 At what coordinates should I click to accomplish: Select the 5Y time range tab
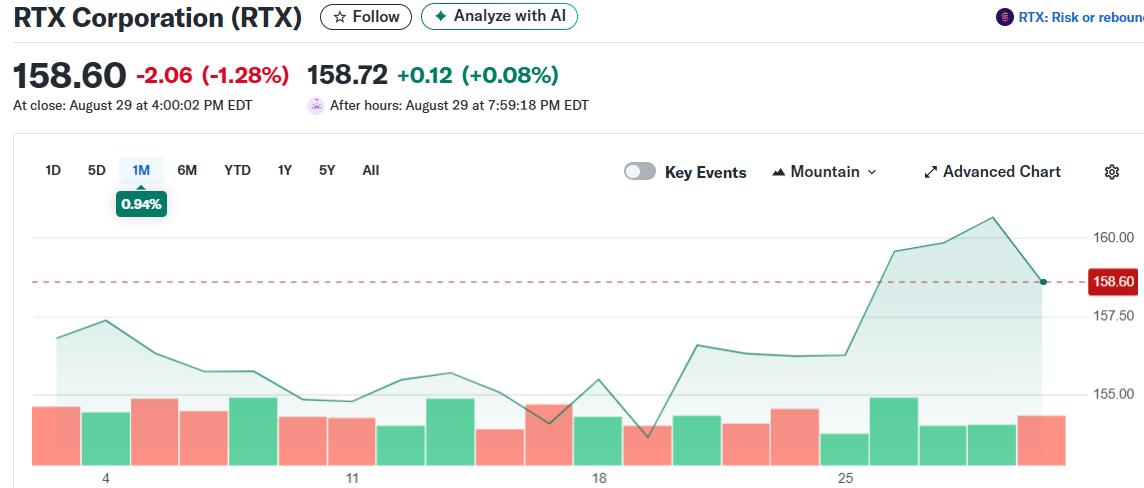[327, 171]
